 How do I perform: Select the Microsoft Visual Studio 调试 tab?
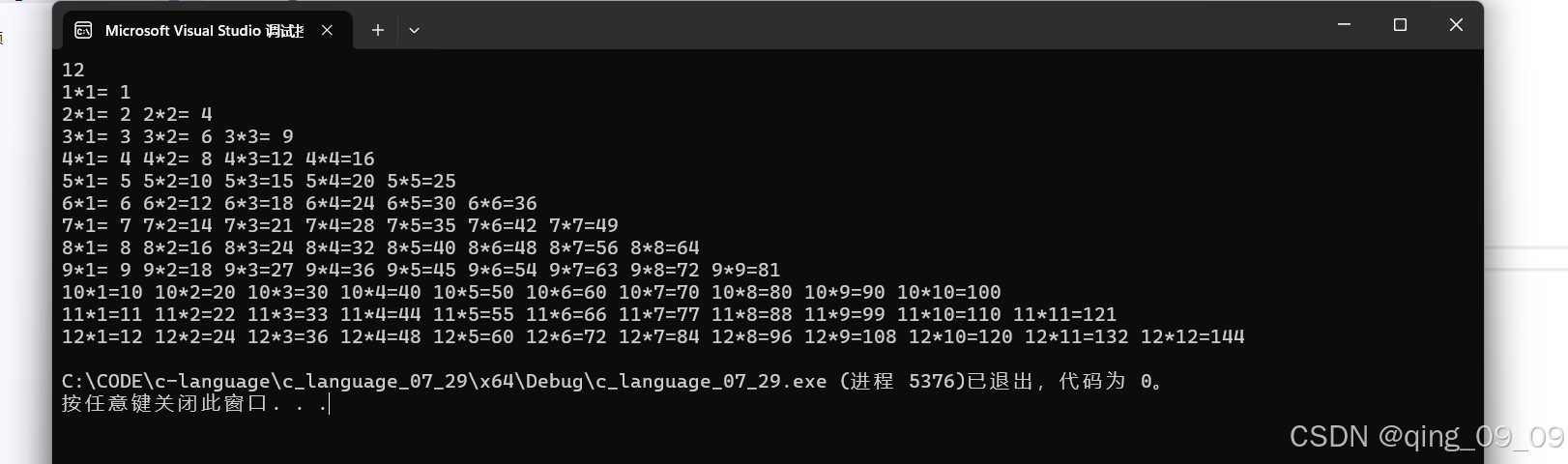coord(204,30)
